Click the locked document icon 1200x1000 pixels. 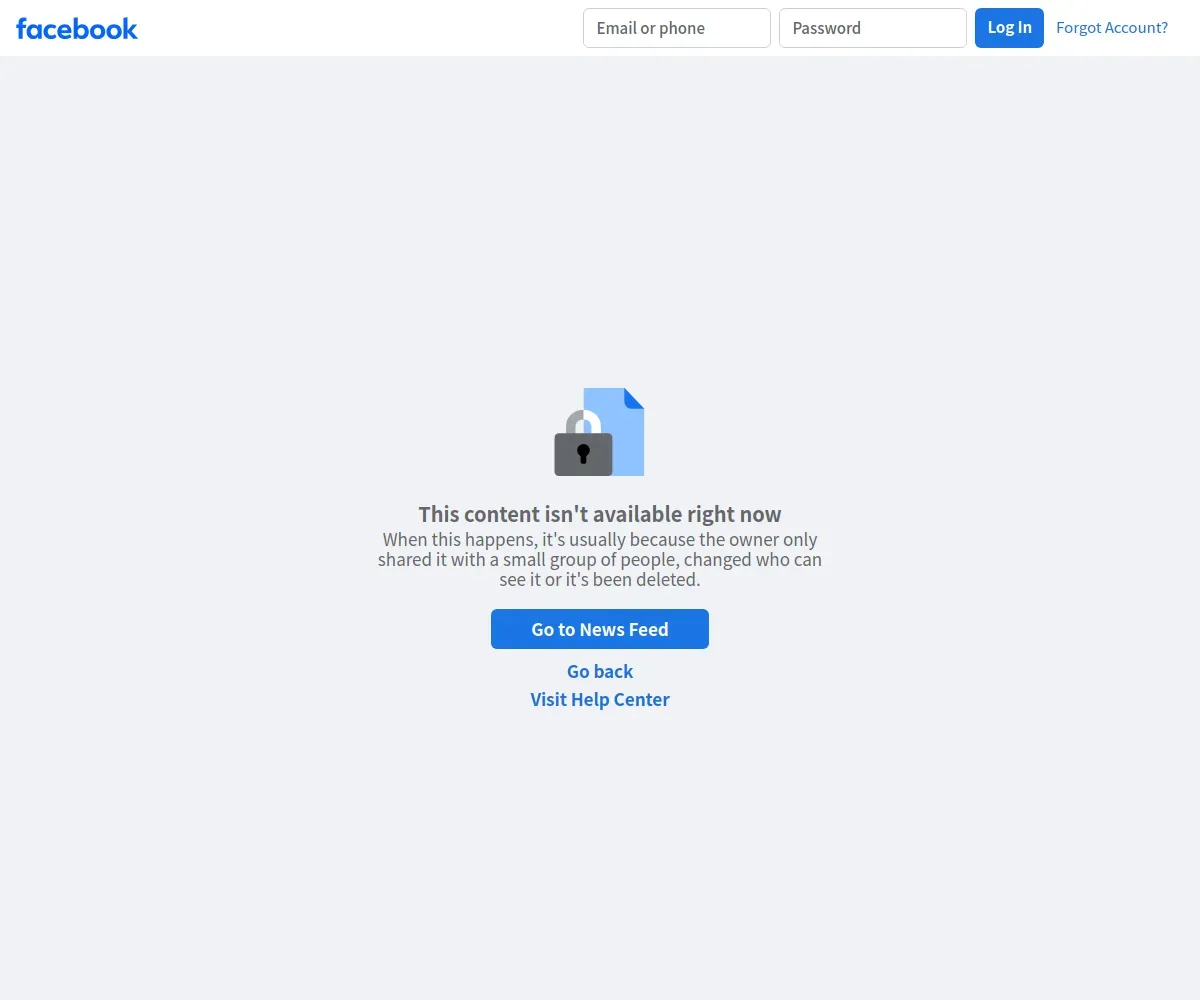click(x=600, y=432)
